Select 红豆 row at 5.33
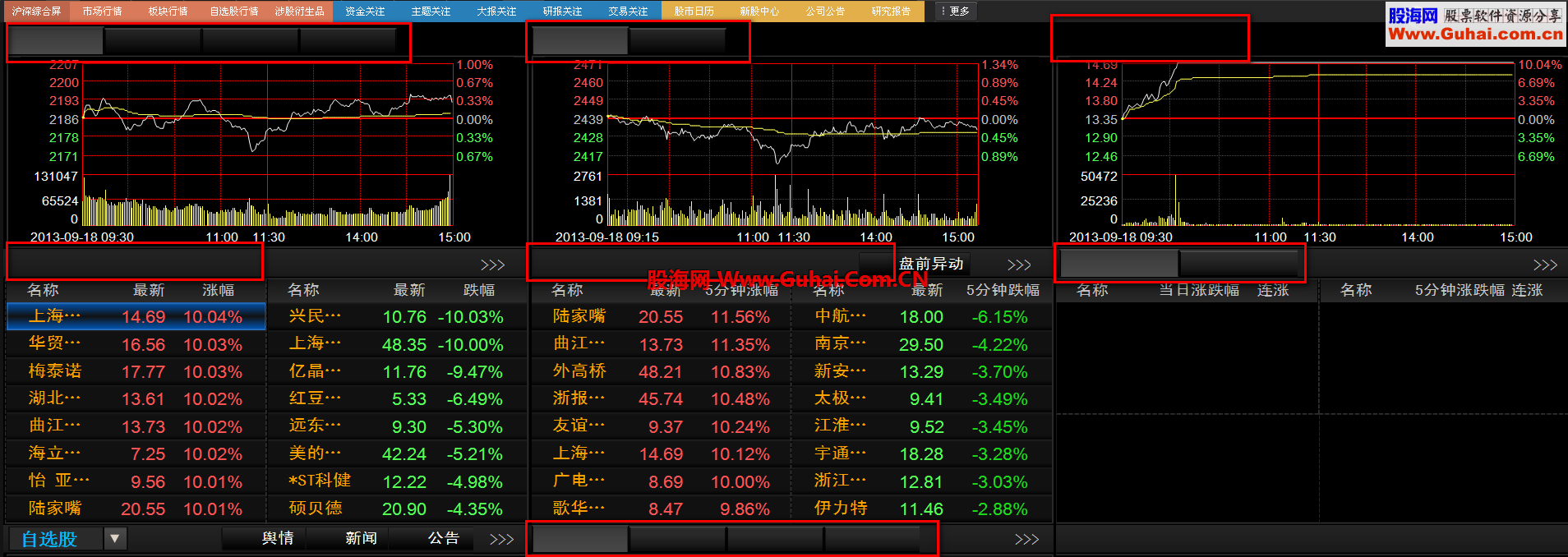 coord(397,398)
